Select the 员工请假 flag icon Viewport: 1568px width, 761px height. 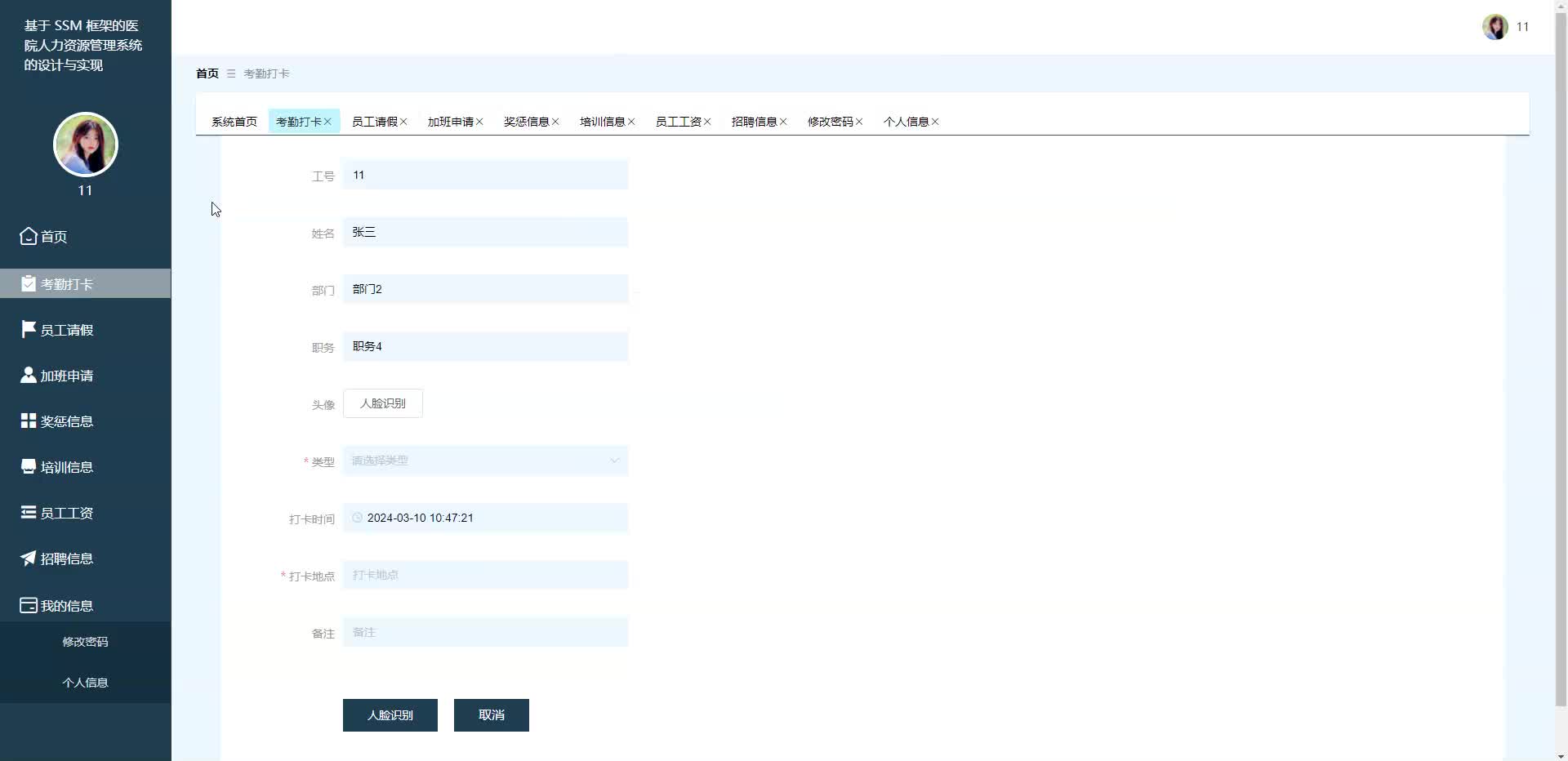(x=27, y=329)
